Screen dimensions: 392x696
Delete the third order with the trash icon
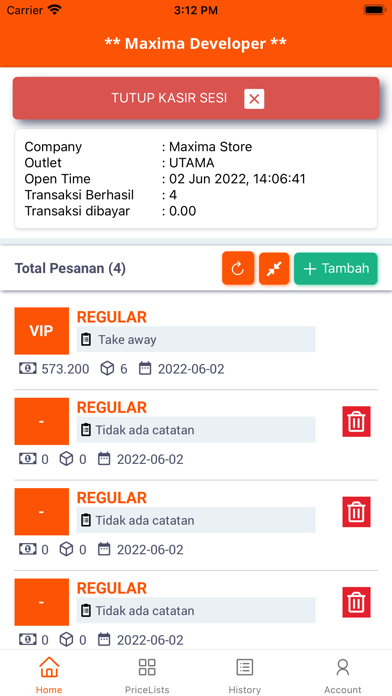[x=356, y=512]
